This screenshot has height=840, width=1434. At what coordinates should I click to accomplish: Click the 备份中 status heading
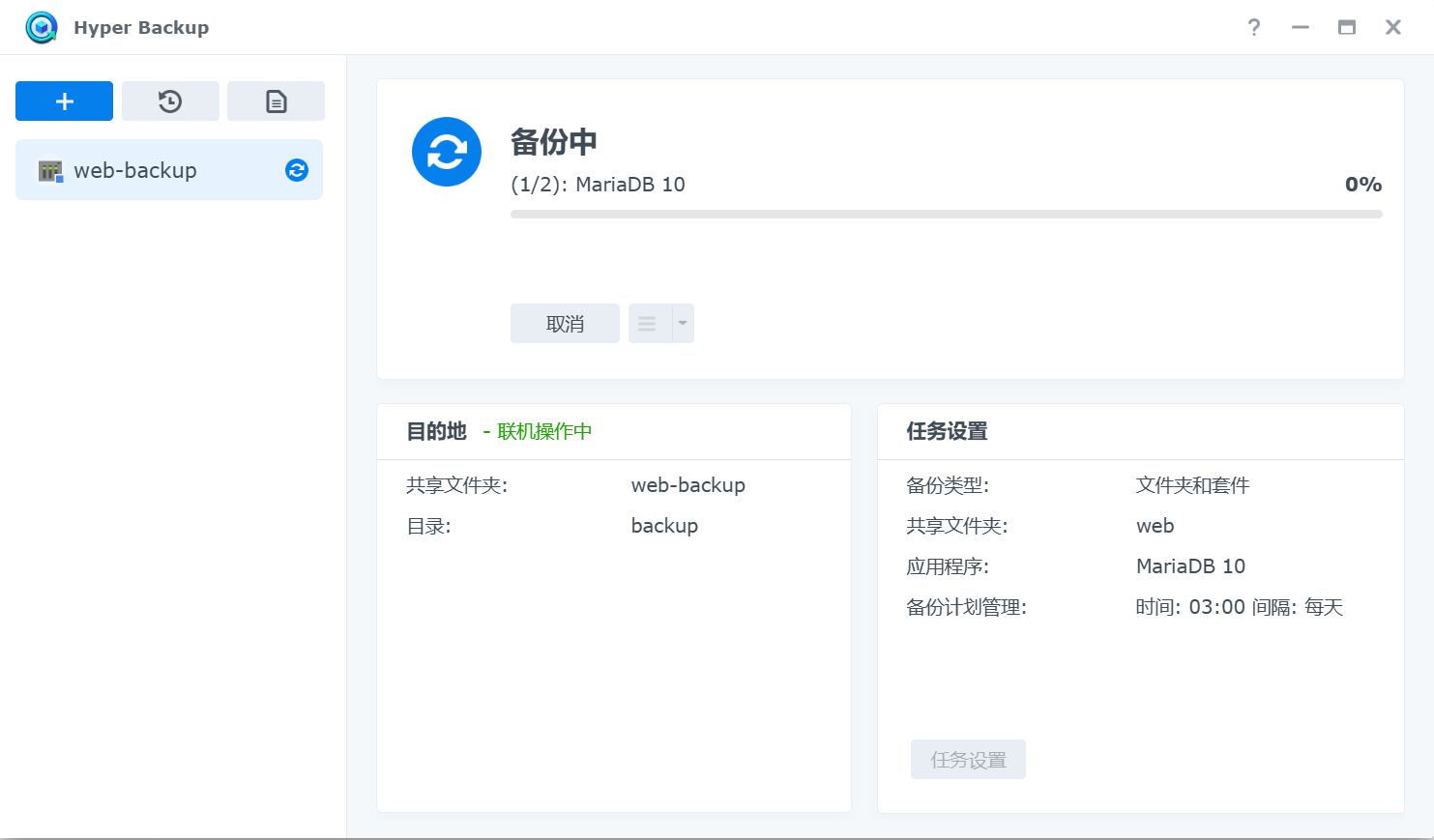click(x=555, y=141)
